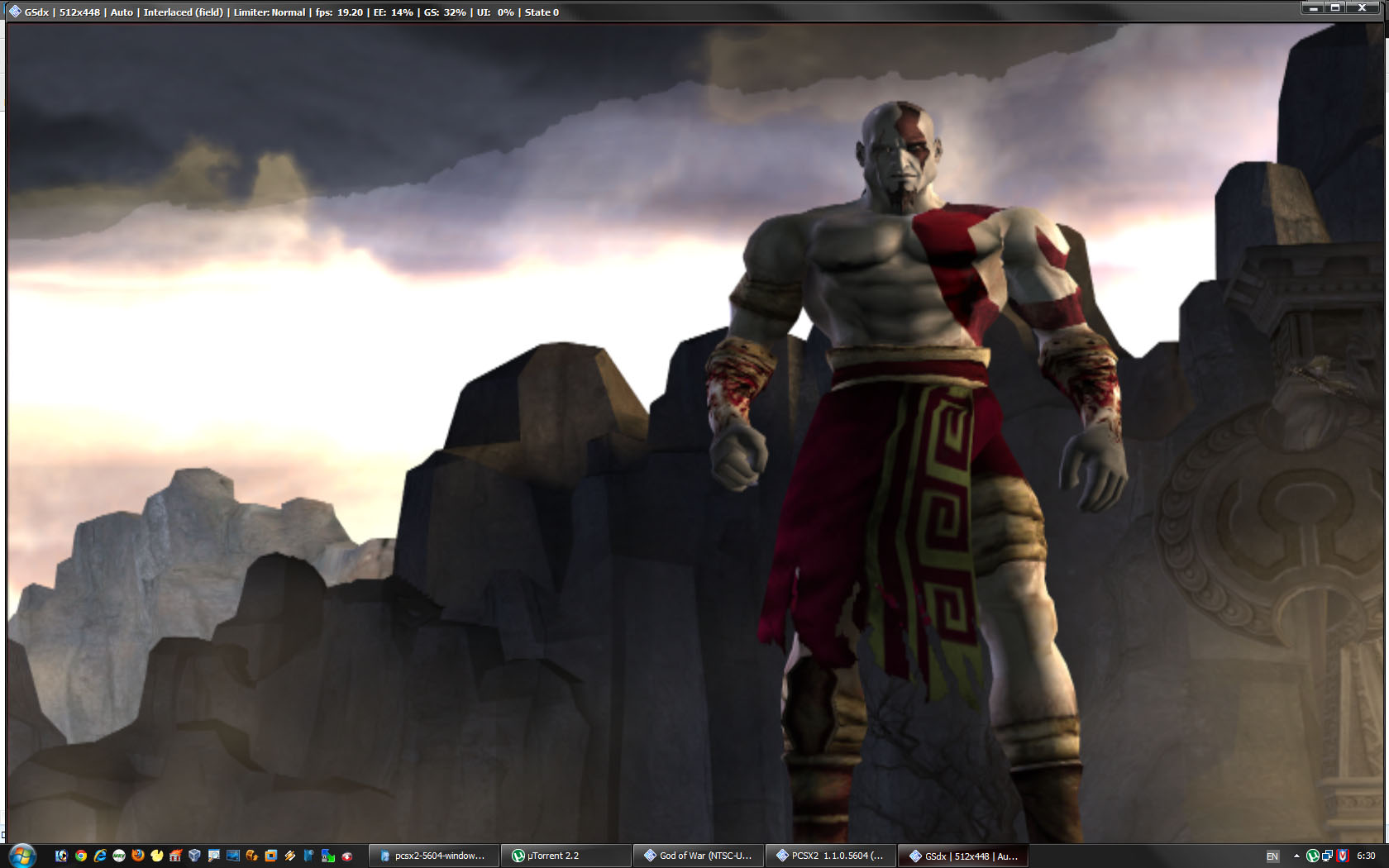Minimize the GSdx game window
The height and width of the screenshot is (868, 1389).
click(x=1313, y=7)
